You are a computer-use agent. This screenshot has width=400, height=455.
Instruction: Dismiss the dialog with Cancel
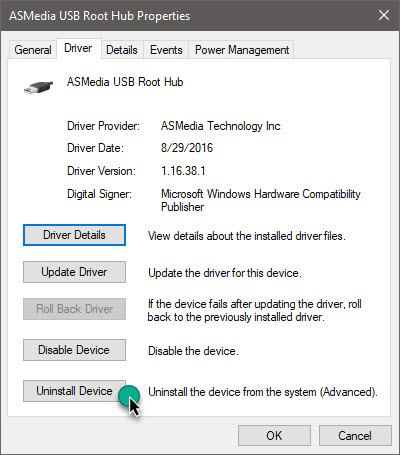click(x=355, y=435)
